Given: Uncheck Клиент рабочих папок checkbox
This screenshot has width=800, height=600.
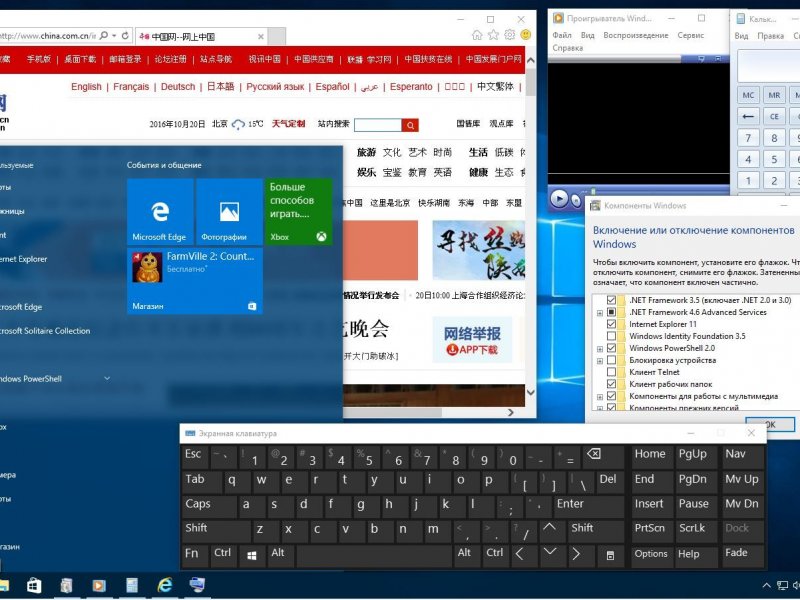Looking at the screenshot, I should [611, 384].
